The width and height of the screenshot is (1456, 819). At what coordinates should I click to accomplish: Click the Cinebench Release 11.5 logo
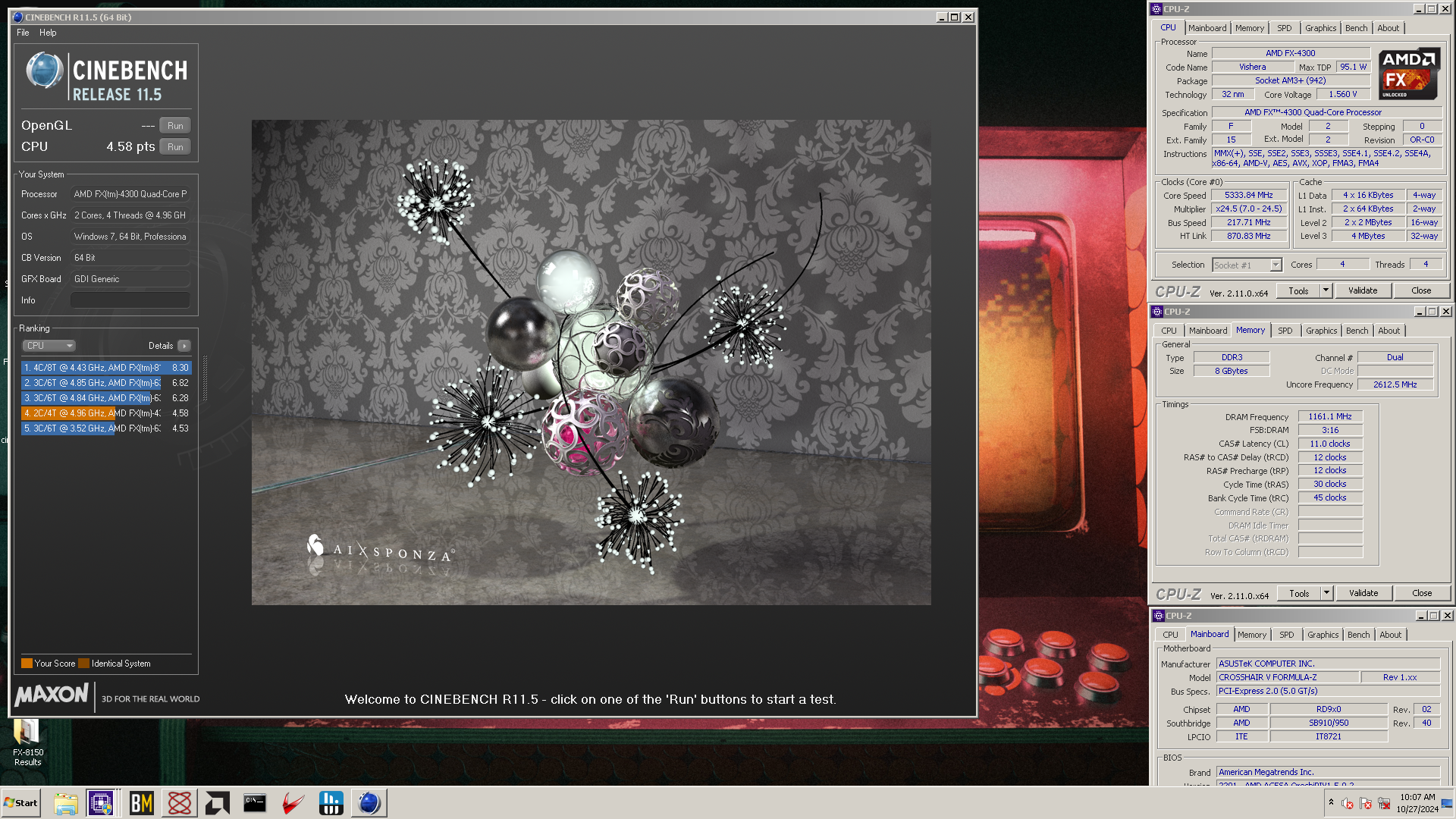pos(106,77)
